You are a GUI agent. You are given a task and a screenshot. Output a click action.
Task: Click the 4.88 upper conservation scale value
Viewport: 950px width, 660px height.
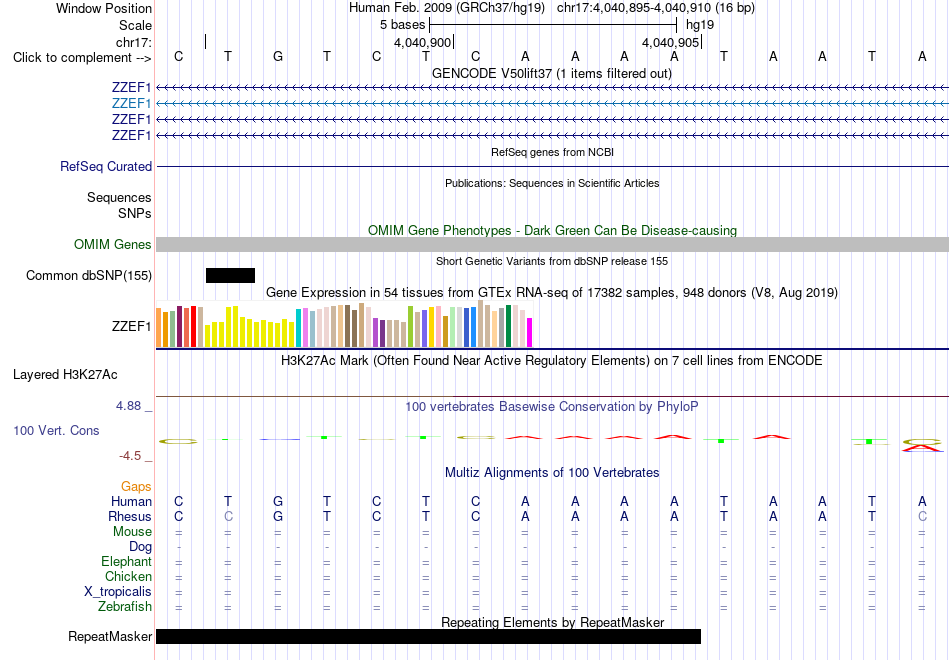coord(128,405)
